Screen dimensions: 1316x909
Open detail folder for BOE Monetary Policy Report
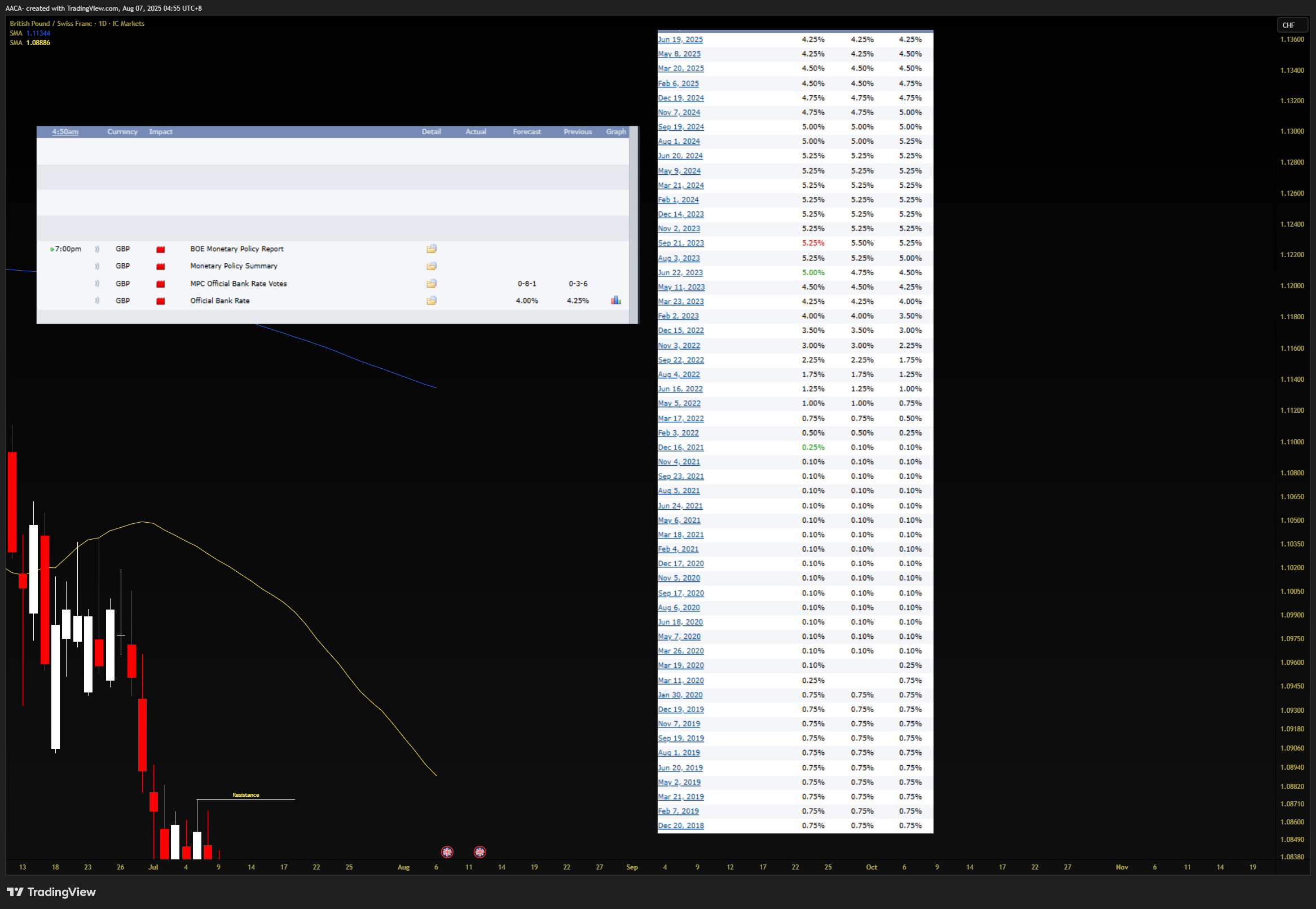coord(432,249)
